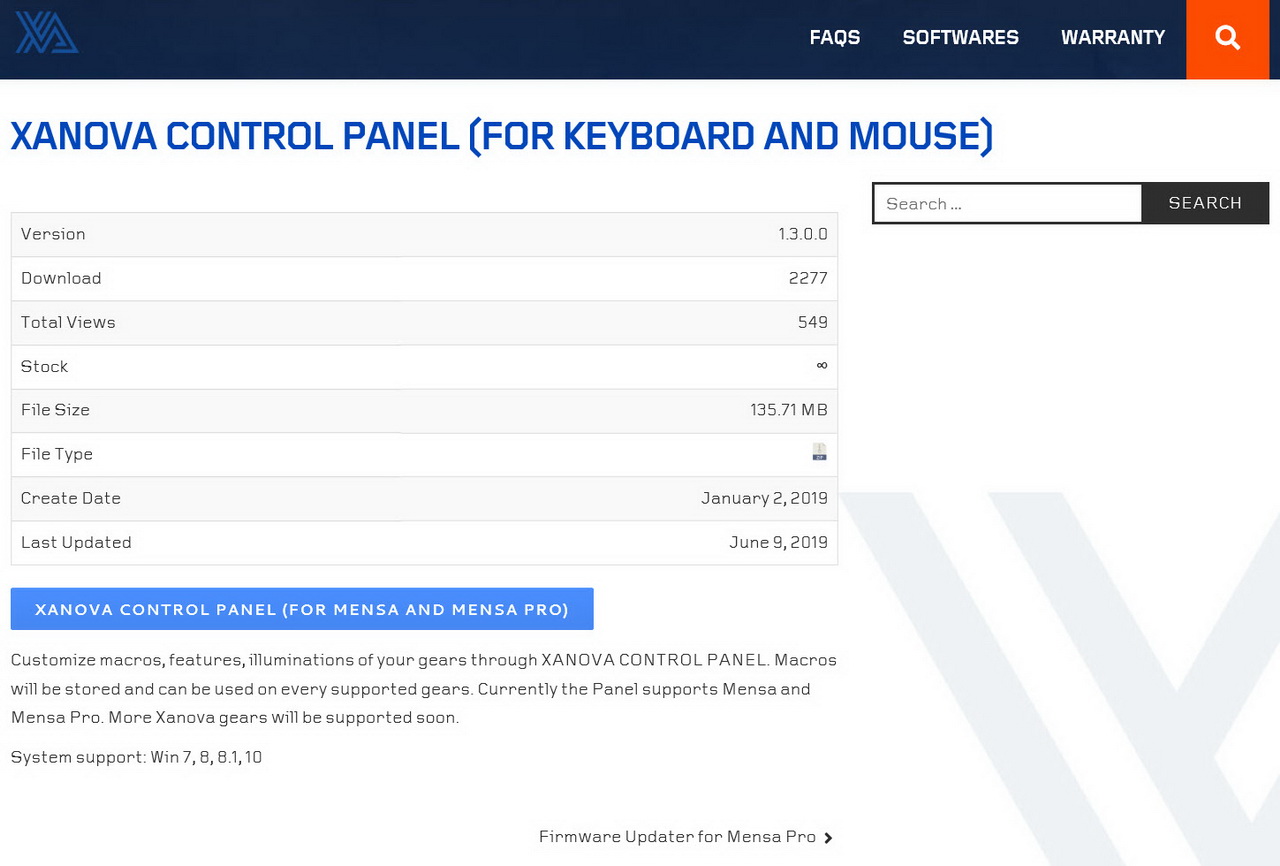This screenshot has height=866, width=1280.
Task: Click the arrow beside Firmware Updater link
Action: point(828,838)
